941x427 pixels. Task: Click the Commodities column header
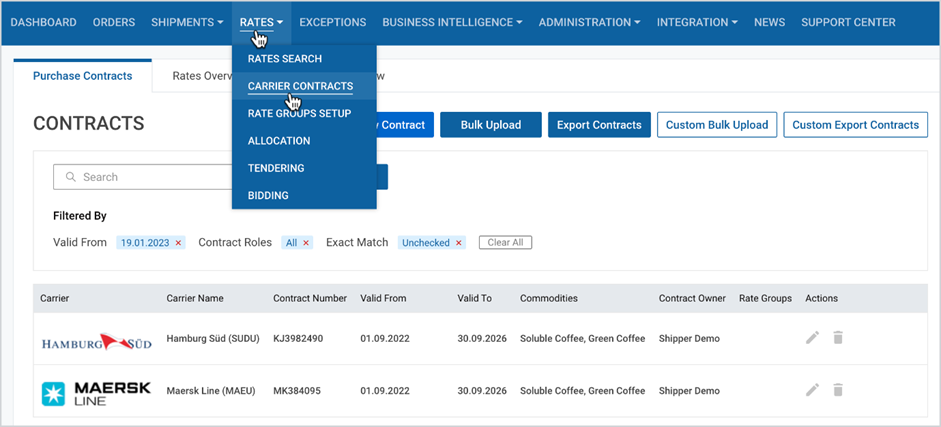pyautogui.click(x=549, y=298)
